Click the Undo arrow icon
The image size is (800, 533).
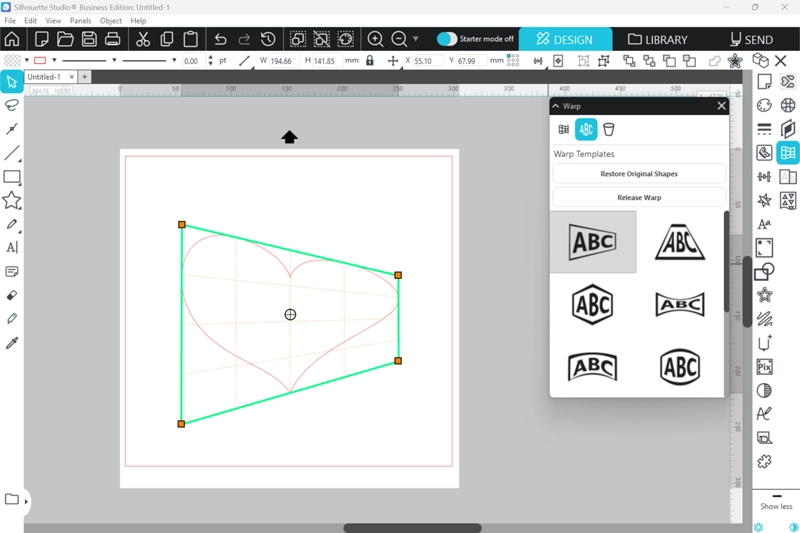tap(220, 39)
